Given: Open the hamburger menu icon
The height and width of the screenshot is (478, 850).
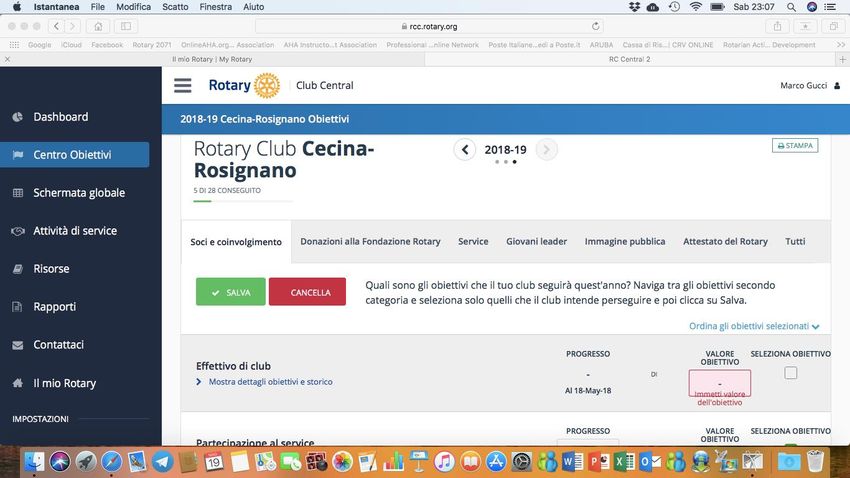Looking at the screenshot, I should pos(182,86).
